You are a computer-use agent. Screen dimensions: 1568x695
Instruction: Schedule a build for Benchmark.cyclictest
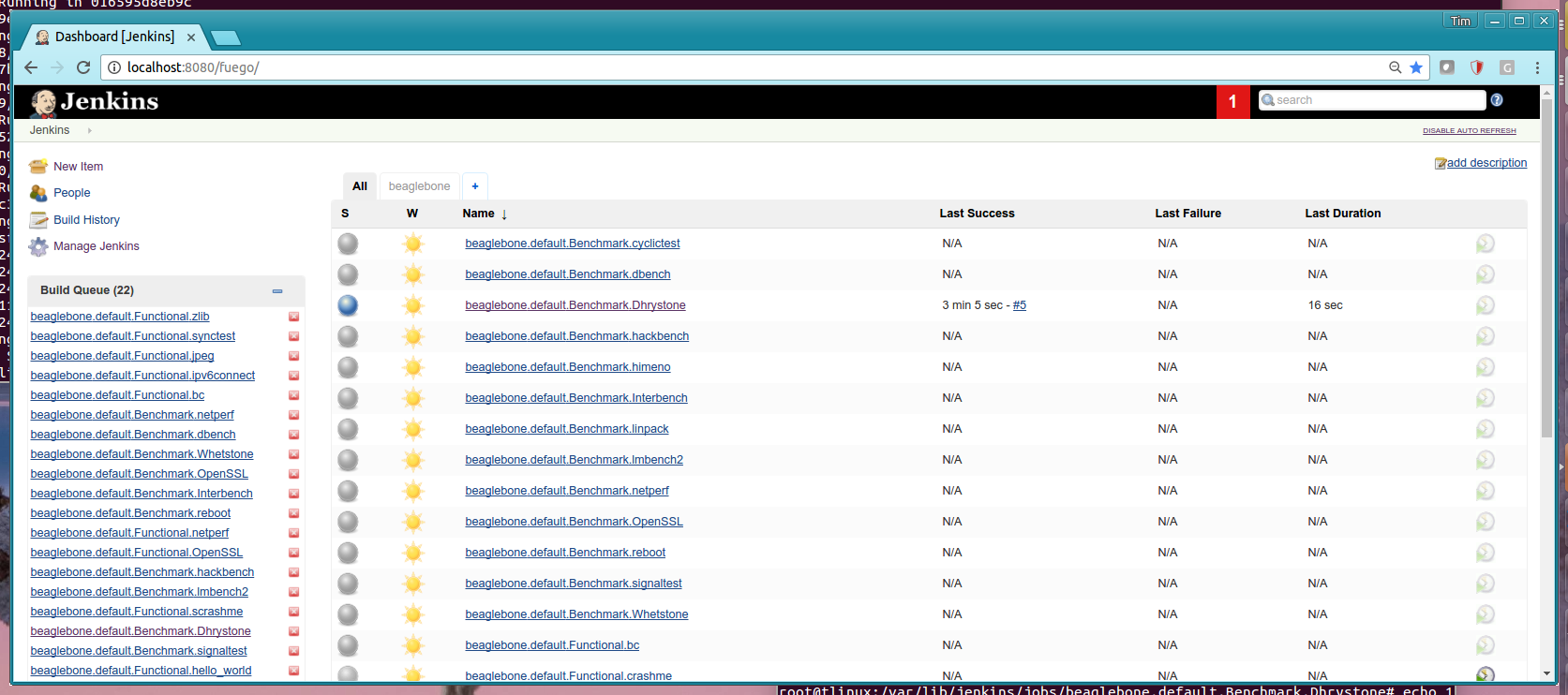point(1486,244)
